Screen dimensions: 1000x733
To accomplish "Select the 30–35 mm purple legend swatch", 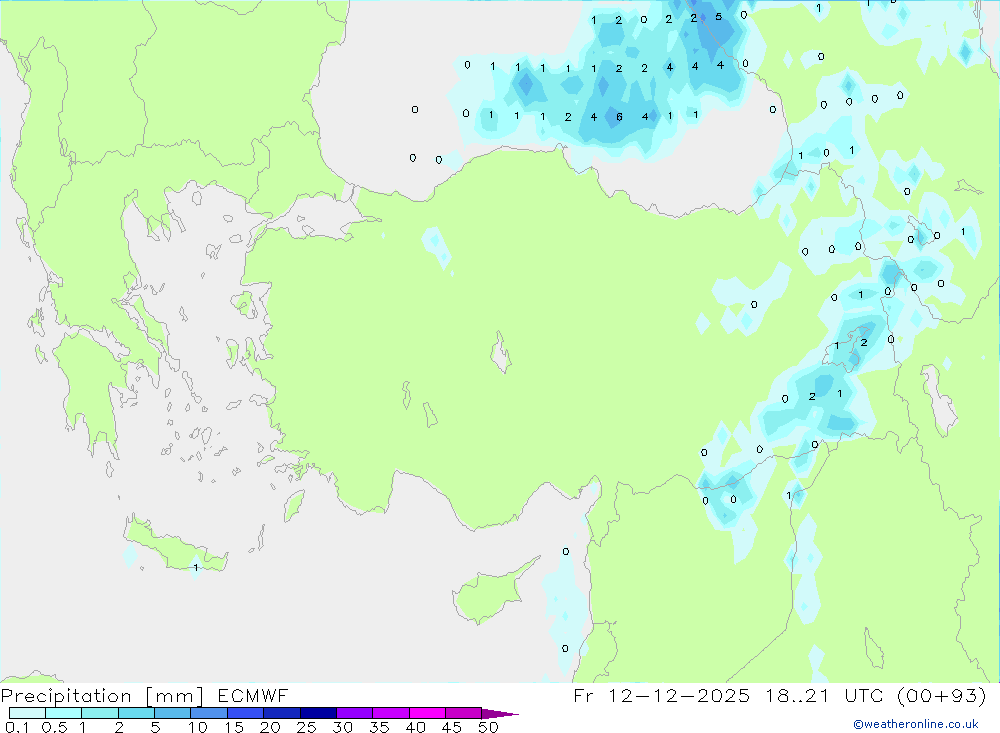I will click(x=355, y=713).
